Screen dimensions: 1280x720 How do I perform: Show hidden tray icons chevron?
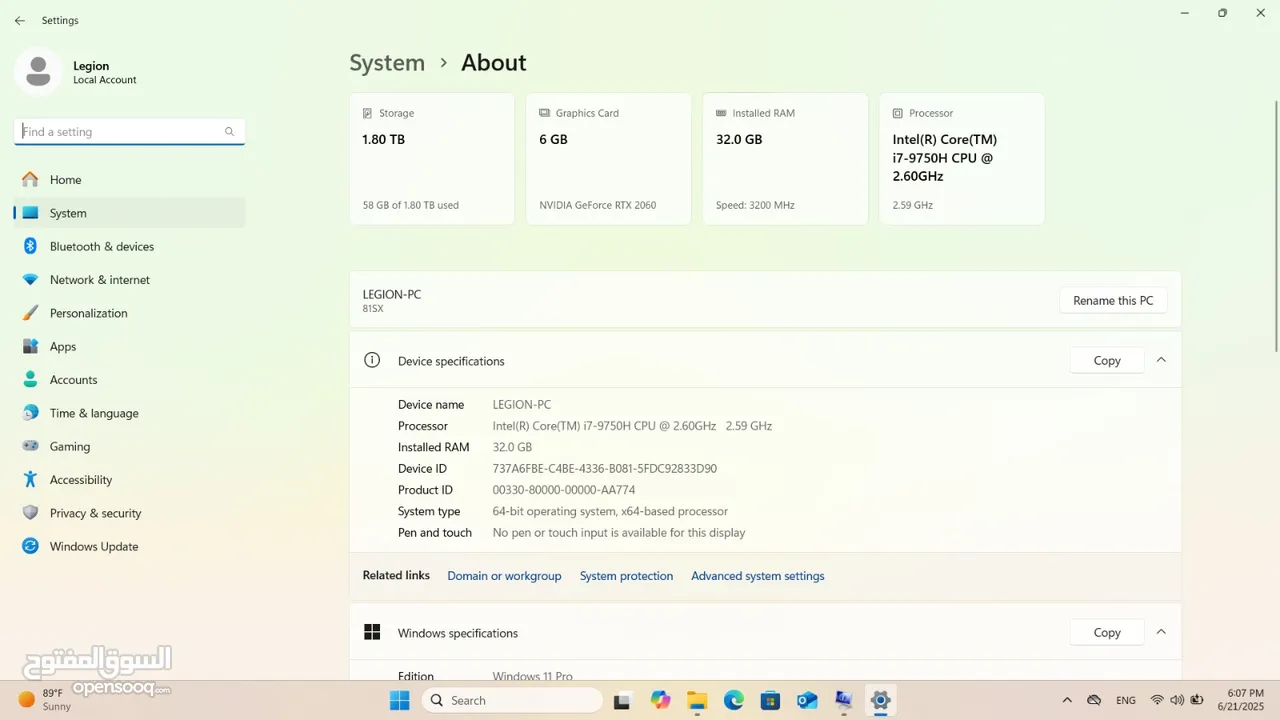(x=1067, y=700)
